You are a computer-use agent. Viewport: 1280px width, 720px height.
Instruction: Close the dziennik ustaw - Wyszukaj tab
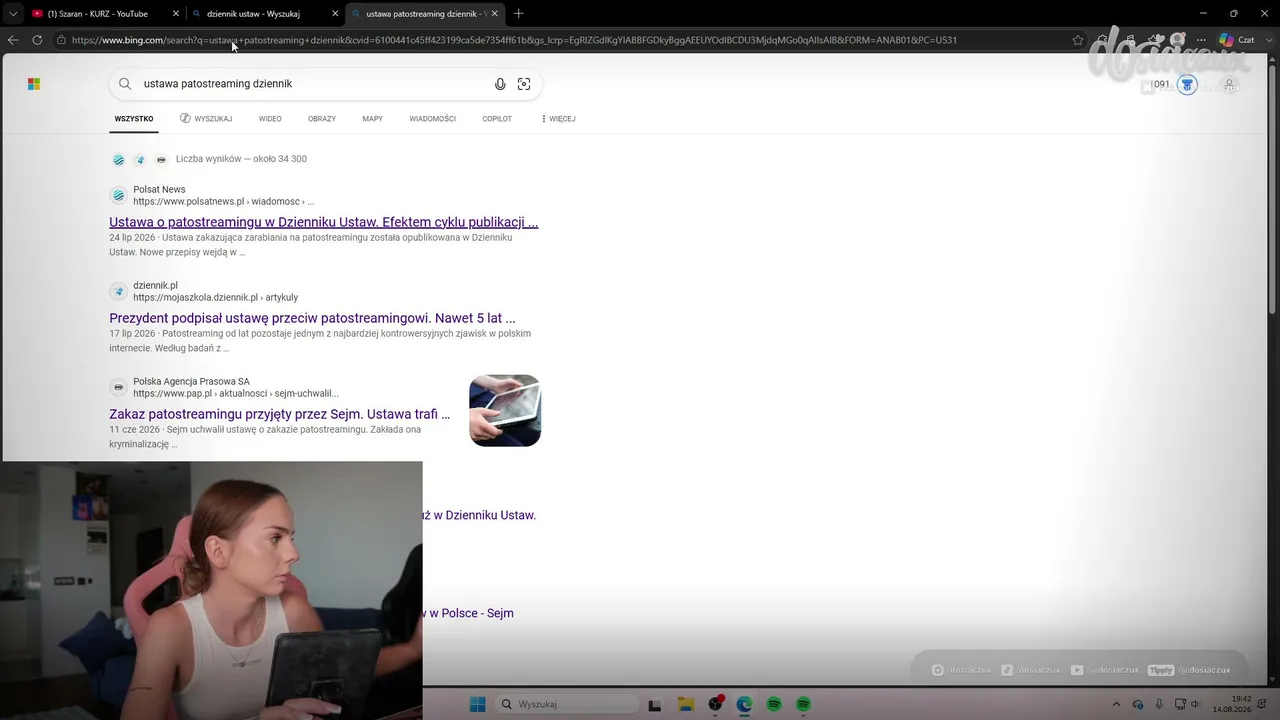[335, 14]
